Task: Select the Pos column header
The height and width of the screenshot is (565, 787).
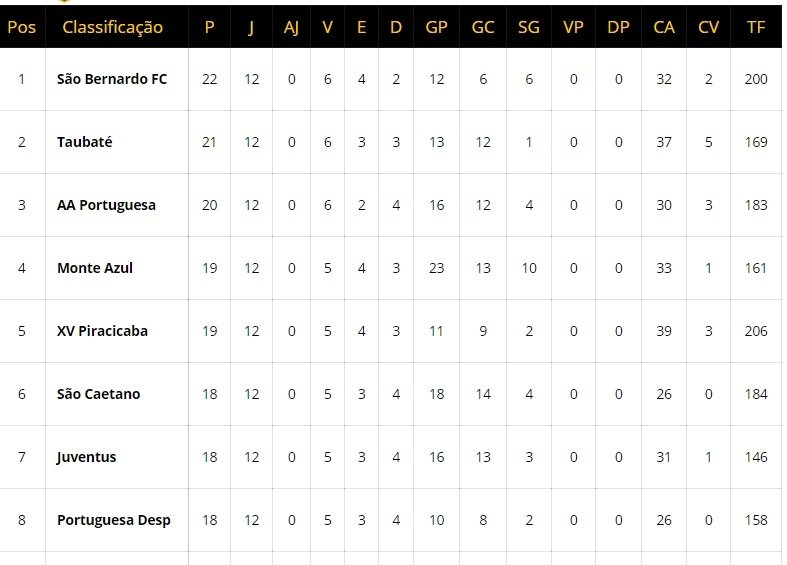Action: [x=22, y=27]
